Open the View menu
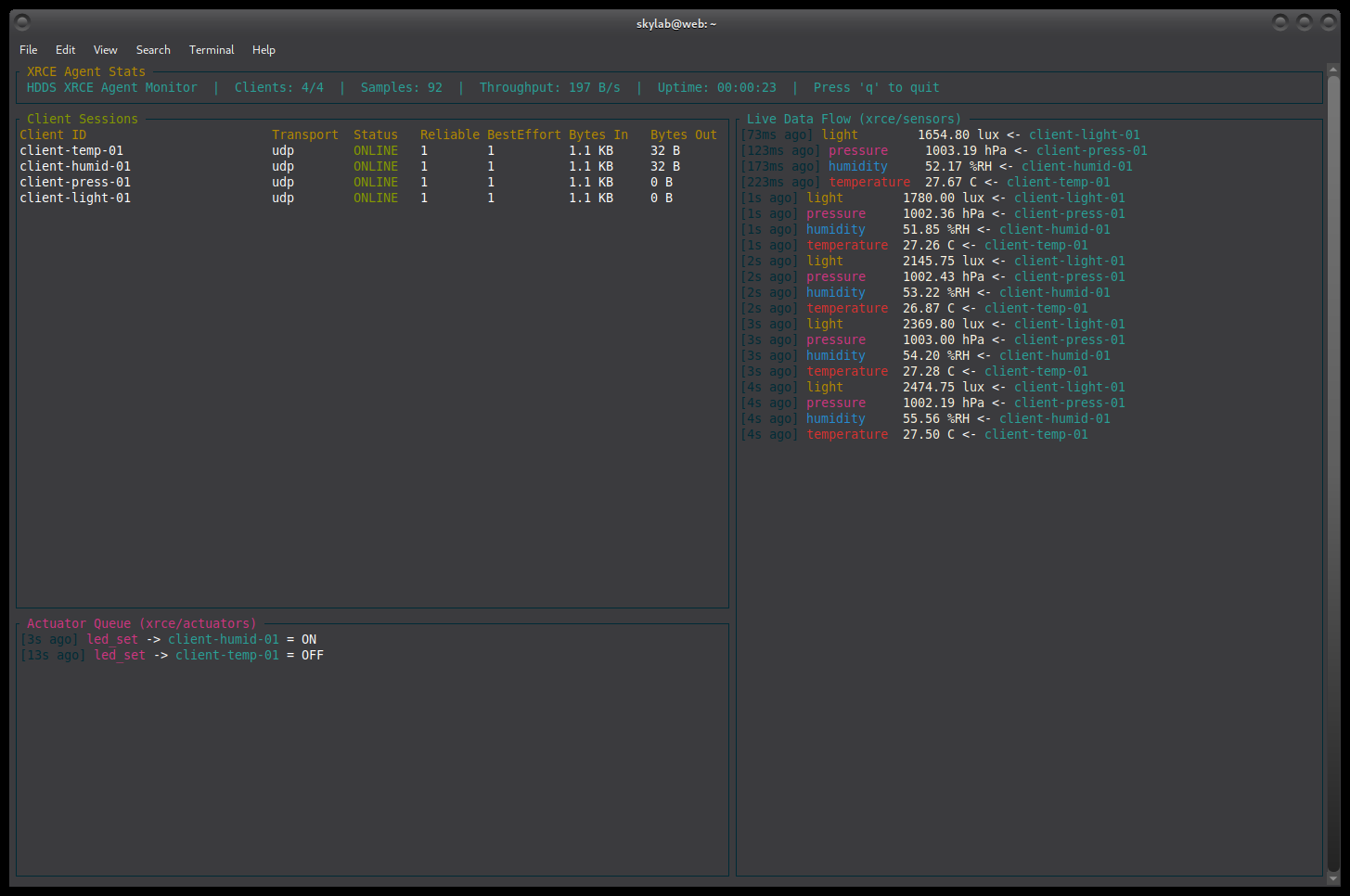Viewport: 1350px width, 896px height. (x=106, y=50)
